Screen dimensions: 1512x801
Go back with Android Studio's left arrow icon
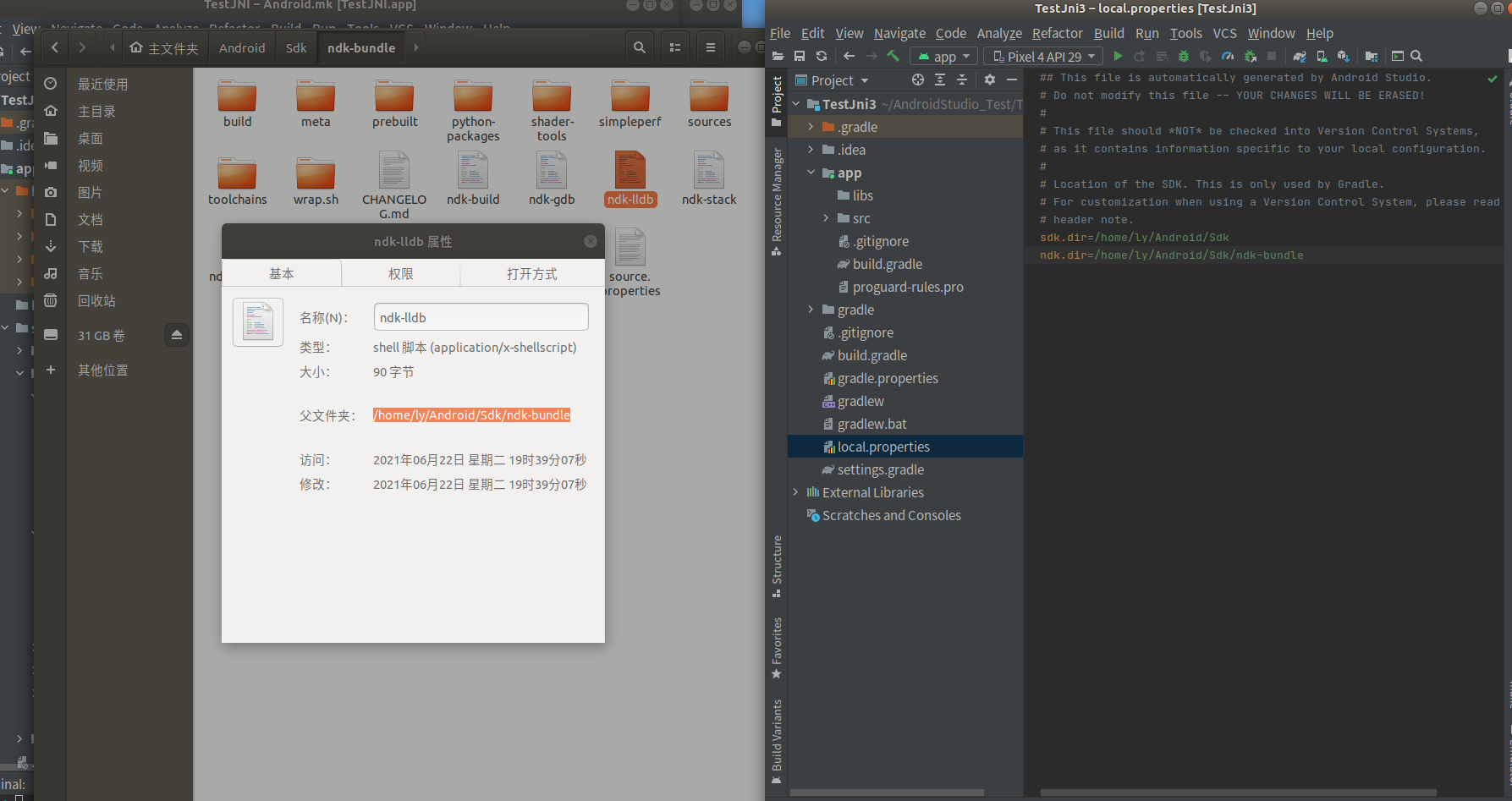point(849,56)
